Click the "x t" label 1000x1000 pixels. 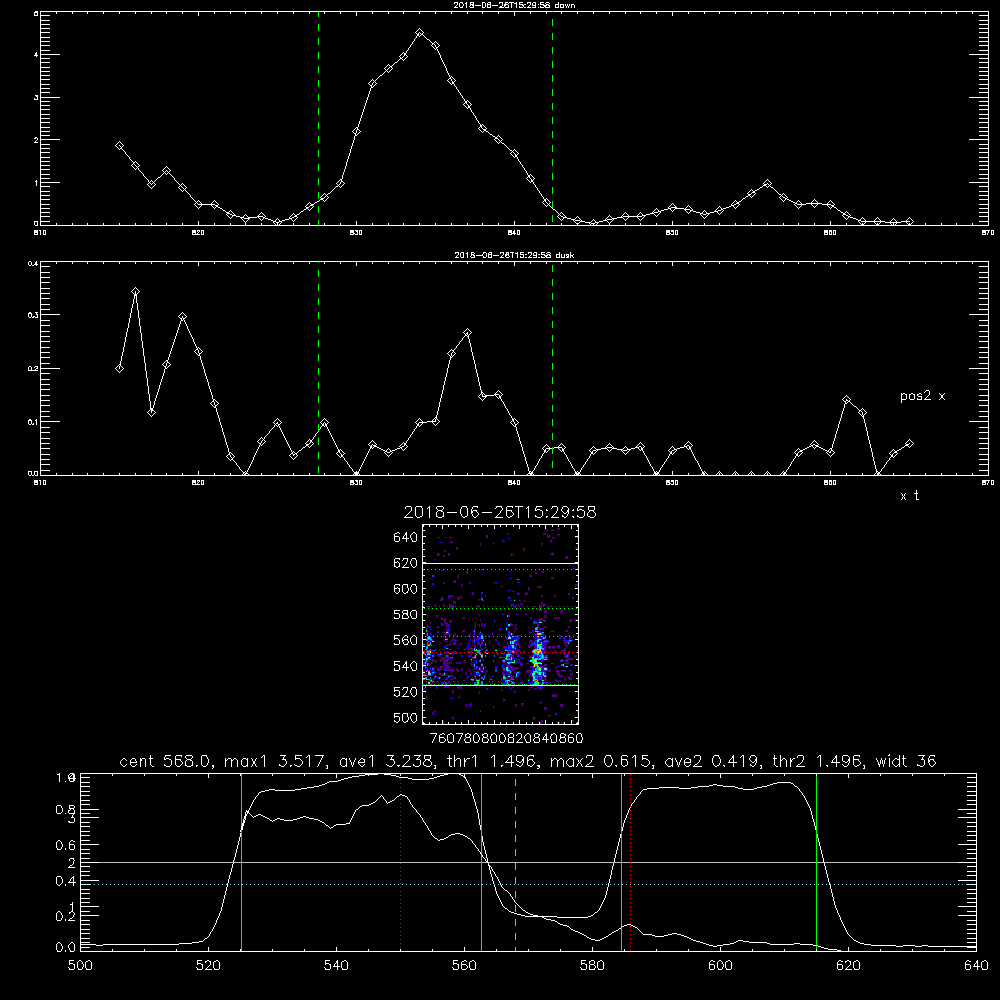pos(909,496)
